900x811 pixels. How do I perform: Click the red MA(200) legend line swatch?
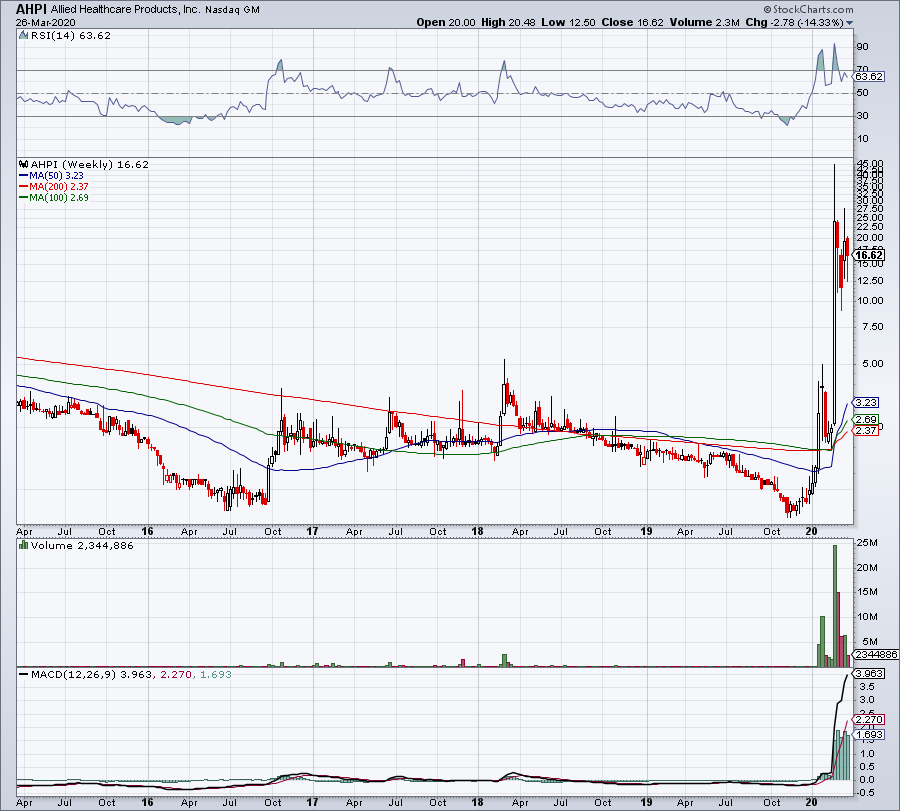[24, 187]
